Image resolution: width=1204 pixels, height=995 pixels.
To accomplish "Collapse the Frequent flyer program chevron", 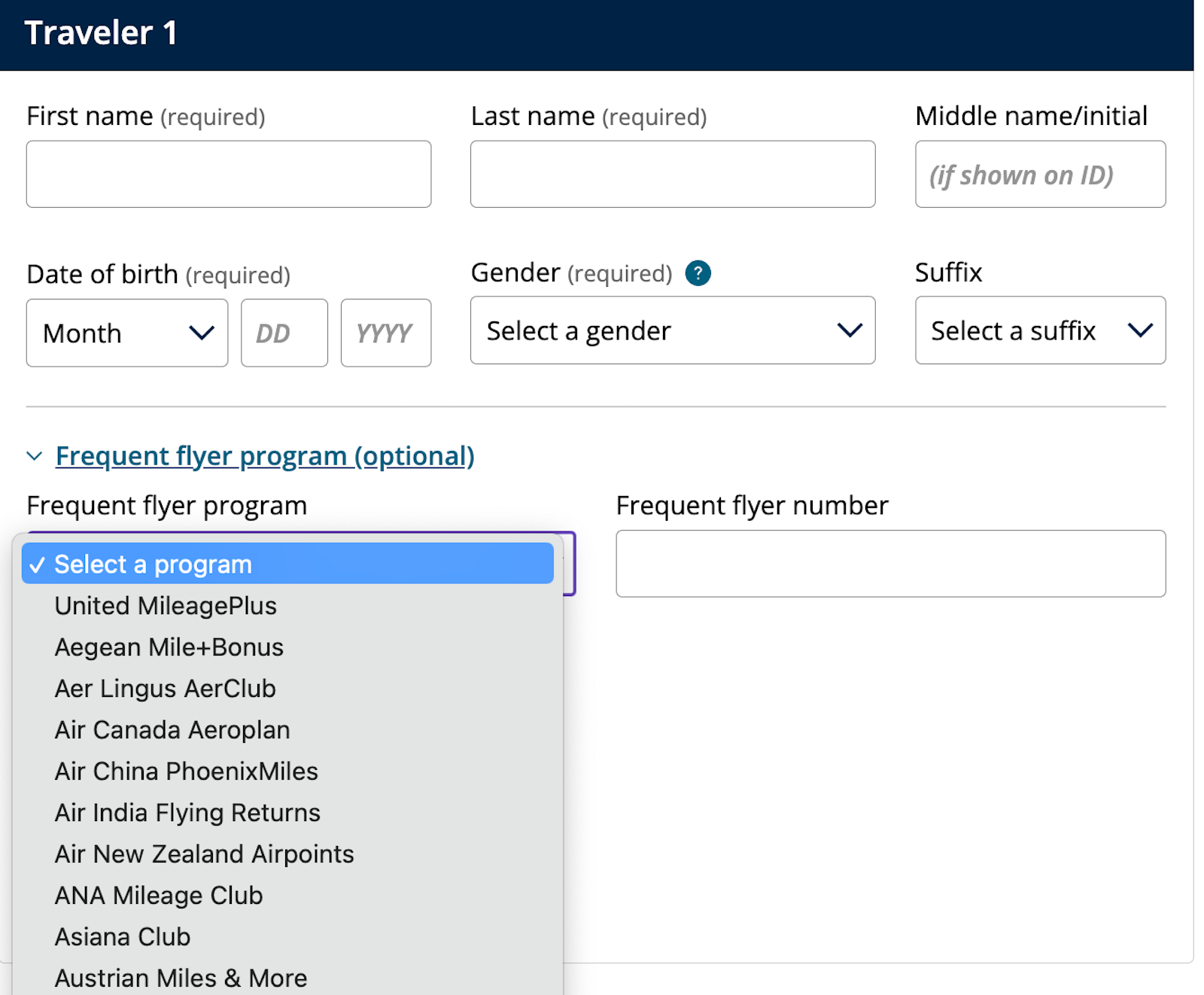I will click(34, 456).
